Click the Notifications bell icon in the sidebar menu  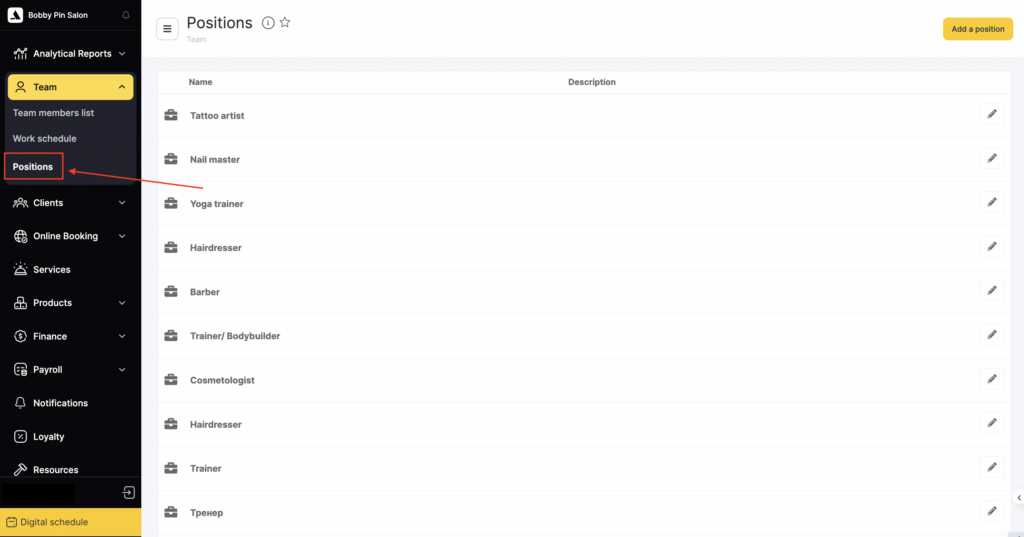(20, 402)
